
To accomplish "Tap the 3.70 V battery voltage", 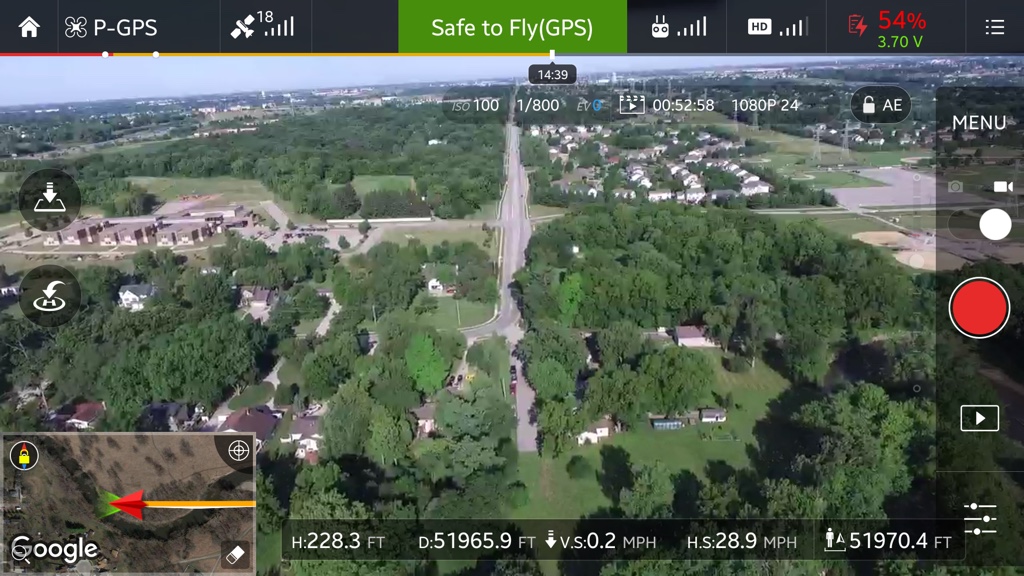I will coord(900,42).
